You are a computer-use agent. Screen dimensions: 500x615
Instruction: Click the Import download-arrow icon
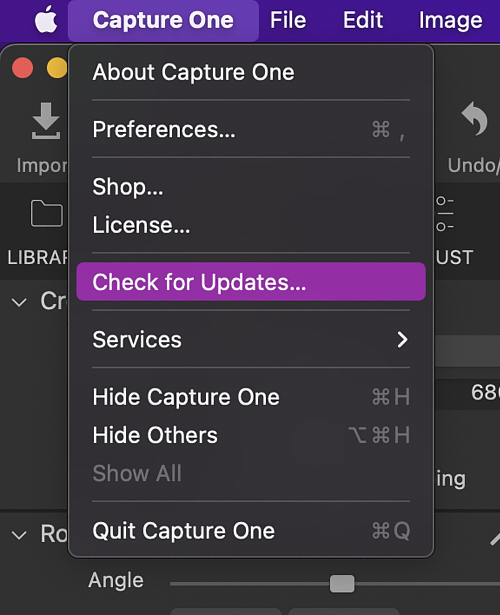point(46,121)
